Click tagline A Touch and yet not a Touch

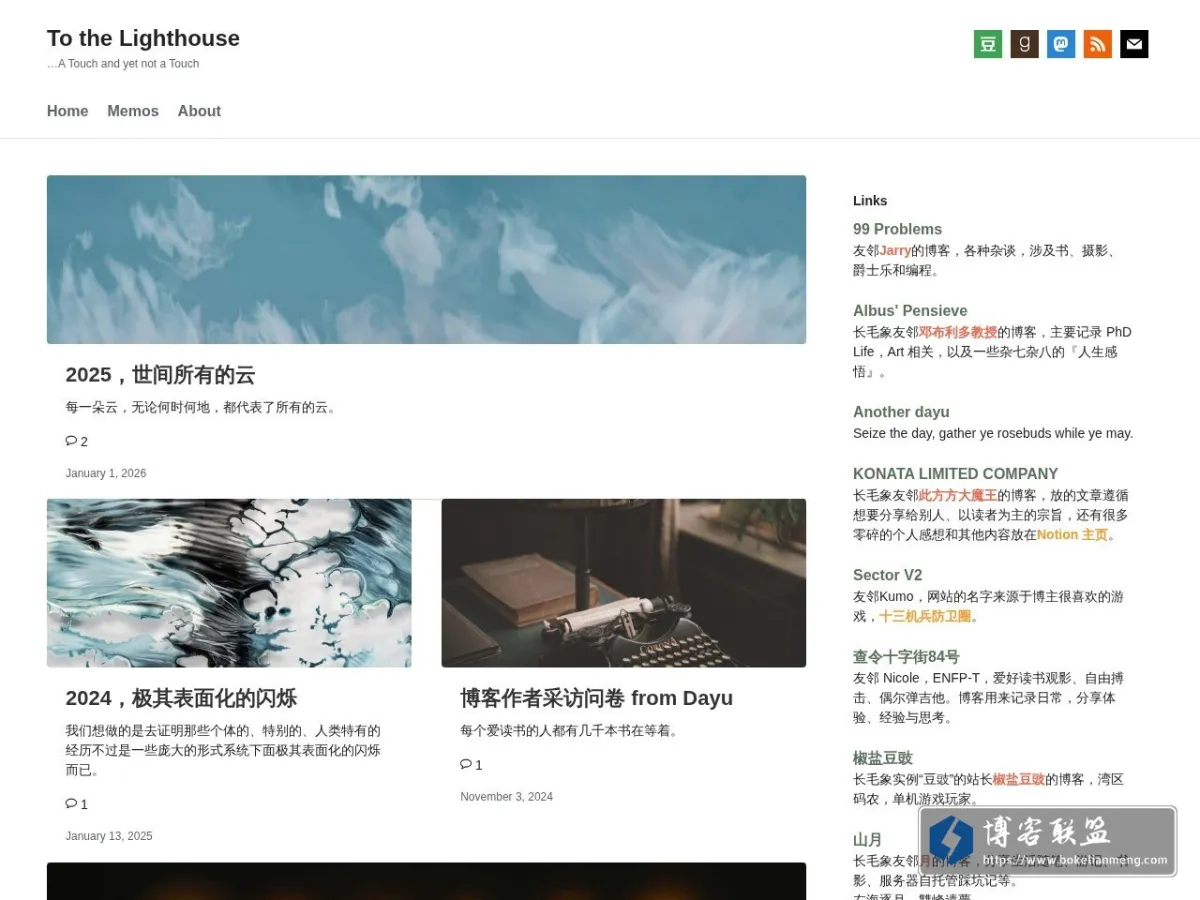click(123, 64)
